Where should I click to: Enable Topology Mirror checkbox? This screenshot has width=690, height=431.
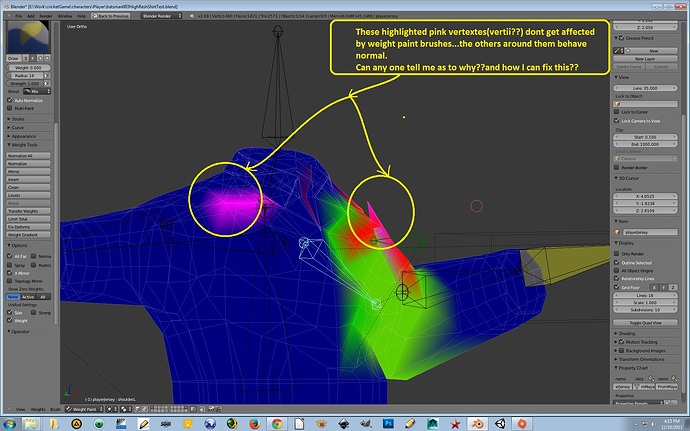[x=10, y=281]
